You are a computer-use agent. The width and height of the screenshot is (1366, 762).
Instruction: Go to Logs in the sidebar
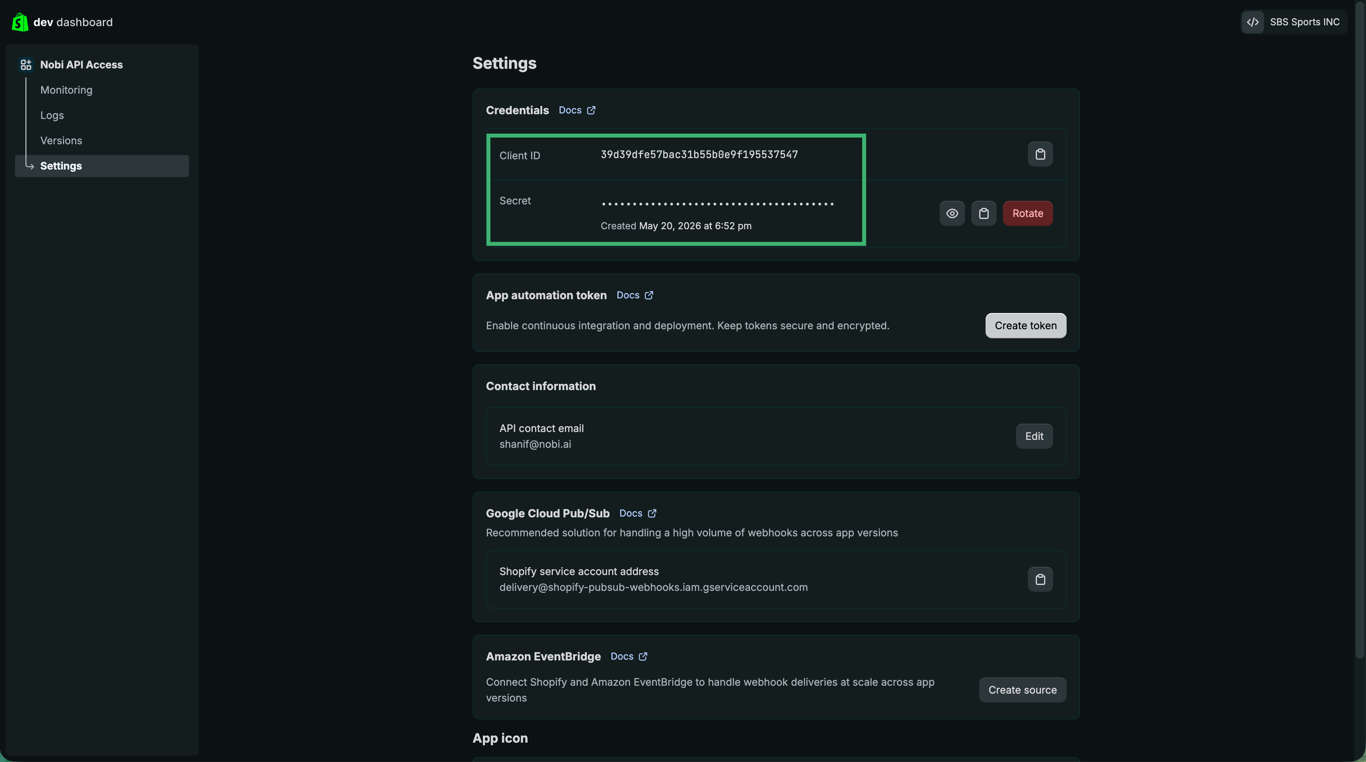point(52,115)
